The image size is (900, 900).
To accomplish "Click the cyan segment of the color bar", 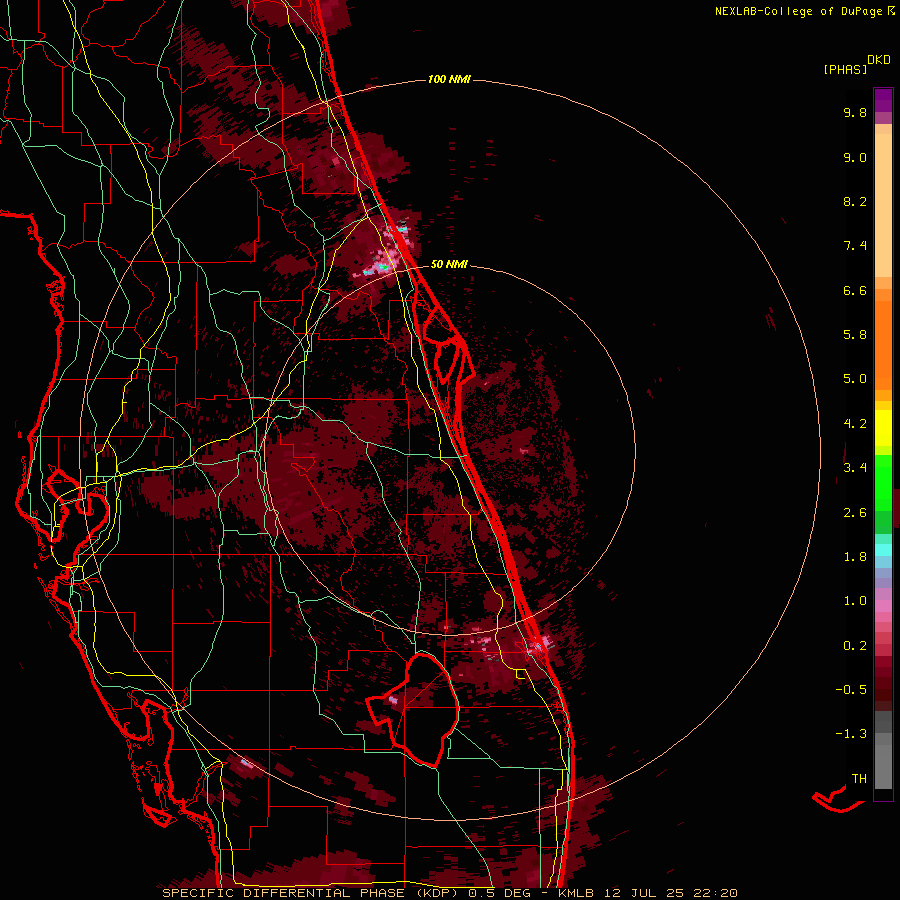I will point(883,550).
